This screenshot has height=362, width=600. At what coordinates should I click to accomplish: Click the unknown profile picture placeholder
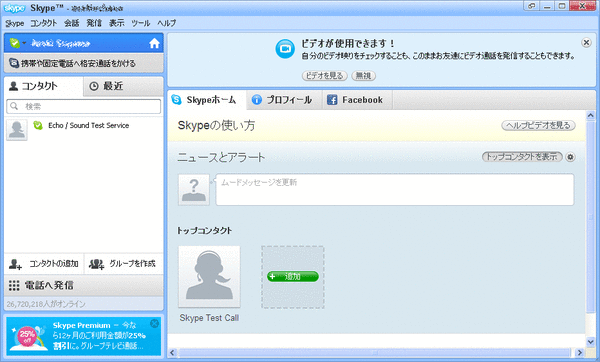[194, 190]
